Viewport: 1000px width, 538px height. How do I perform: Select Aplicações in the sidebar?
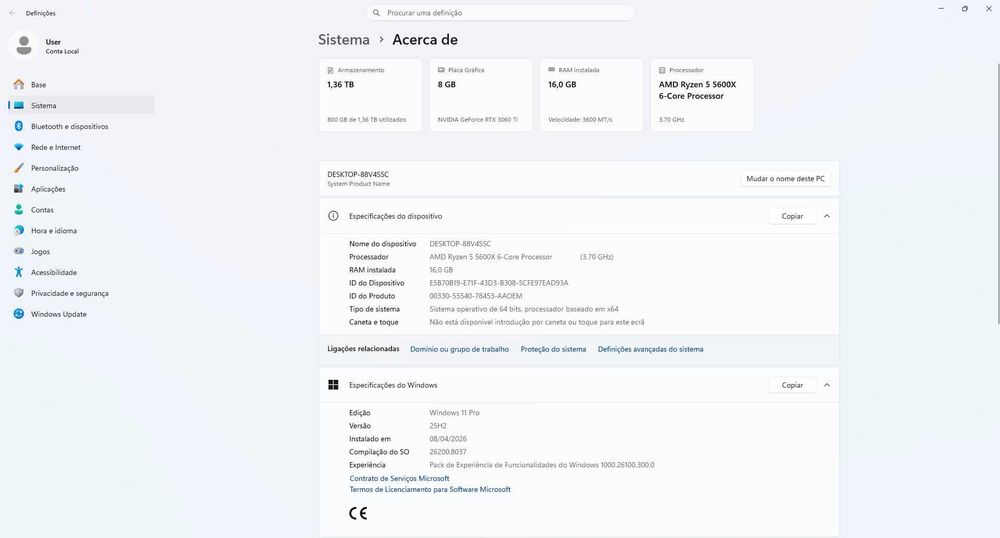81,189
